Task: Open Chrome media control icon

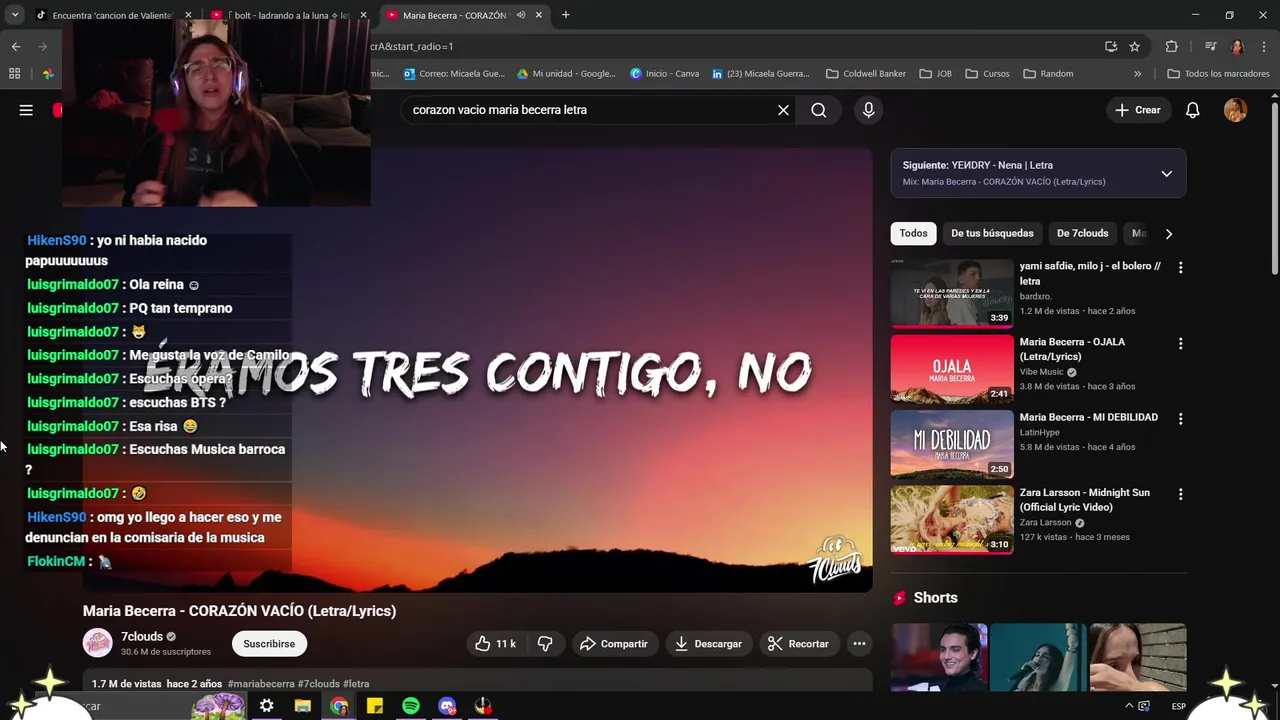Action: (x=1210, y=46)
